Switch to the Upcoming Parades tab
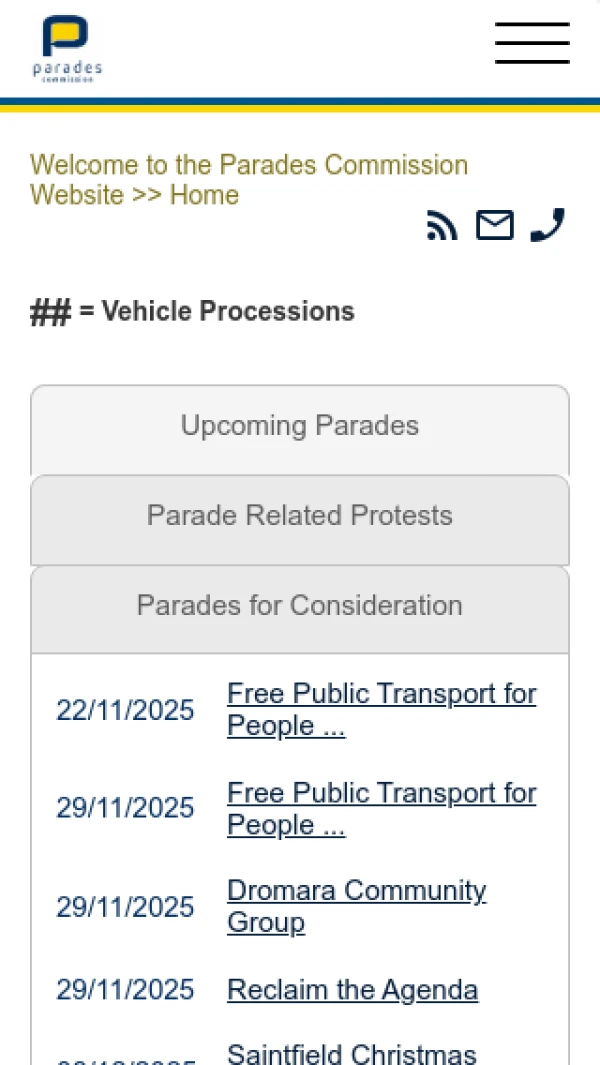 tap(300, 426)
